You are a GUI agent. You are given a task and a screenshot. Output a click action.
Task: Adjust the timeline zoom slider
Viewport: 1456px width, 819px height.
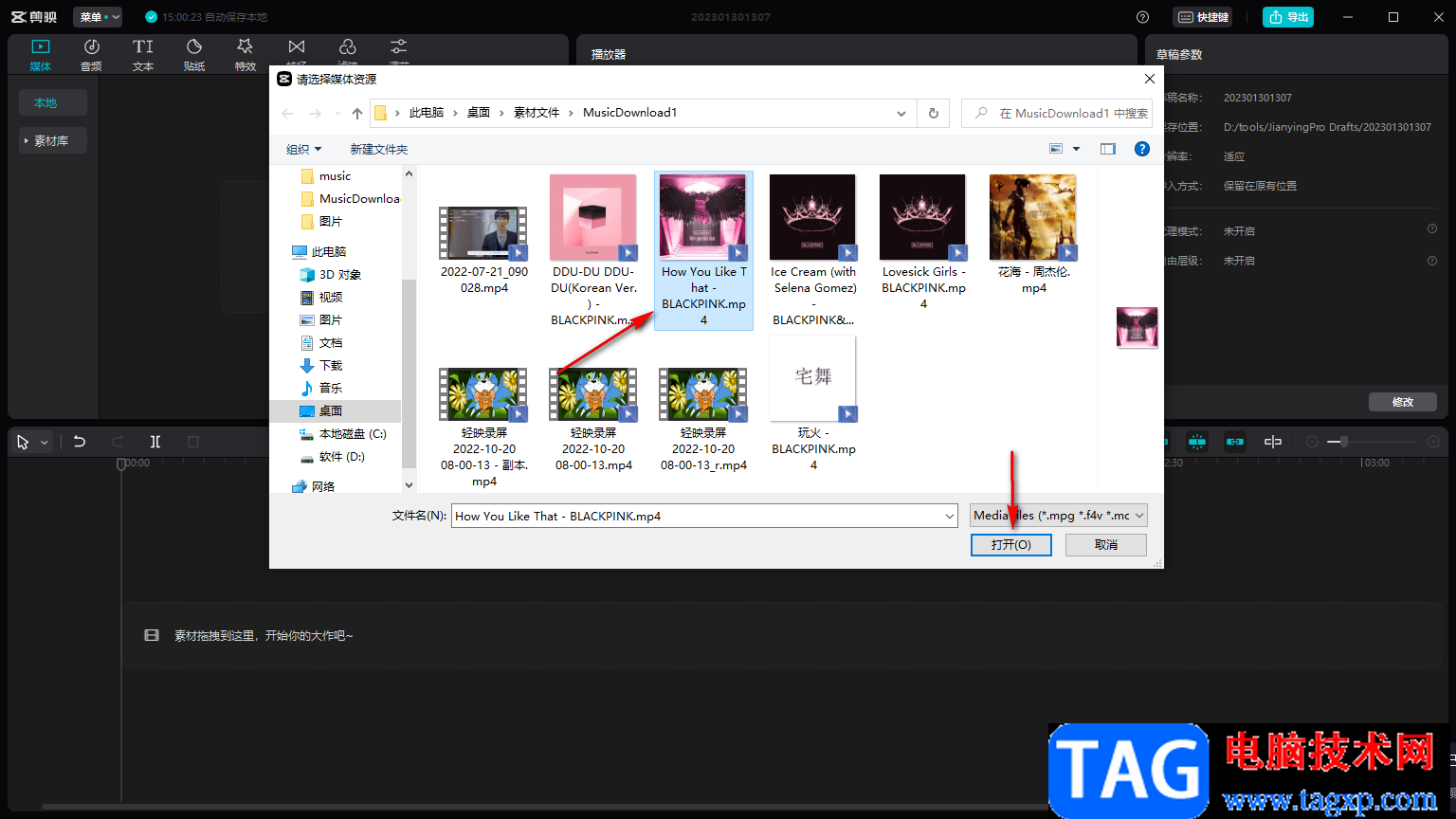1372,442
